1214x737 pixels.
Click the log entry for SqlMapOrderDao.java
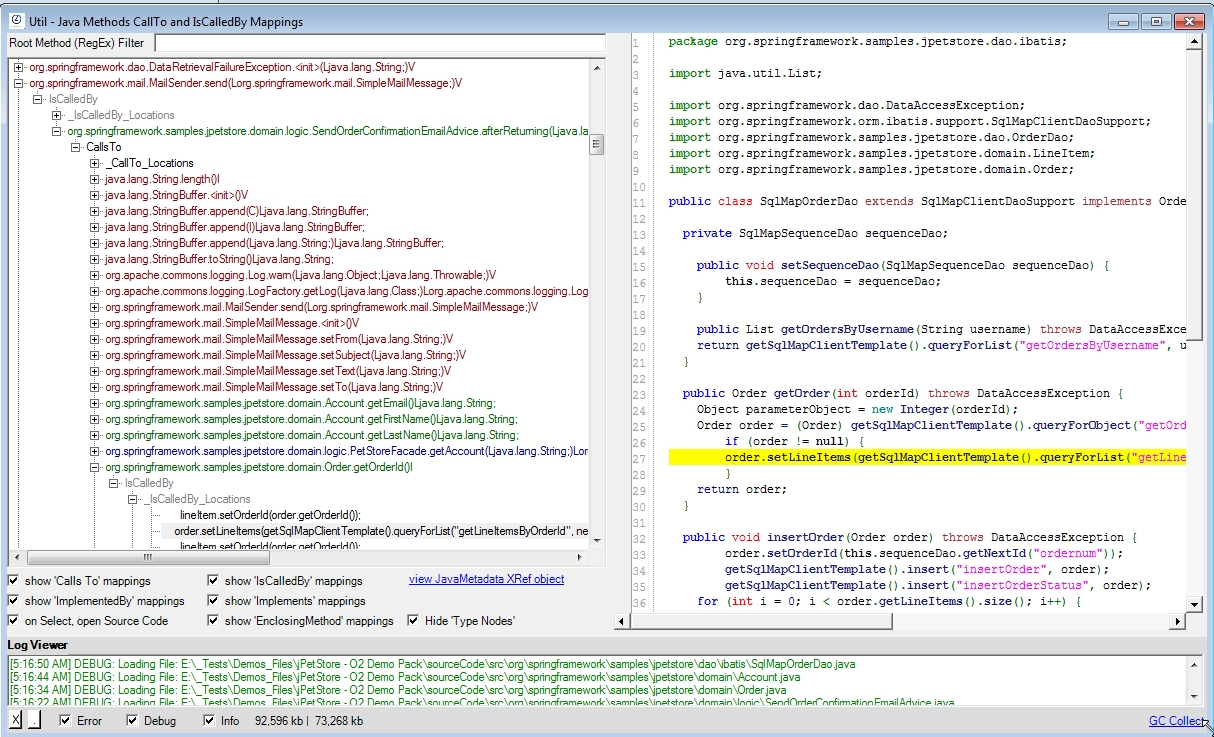coord(432,664)
